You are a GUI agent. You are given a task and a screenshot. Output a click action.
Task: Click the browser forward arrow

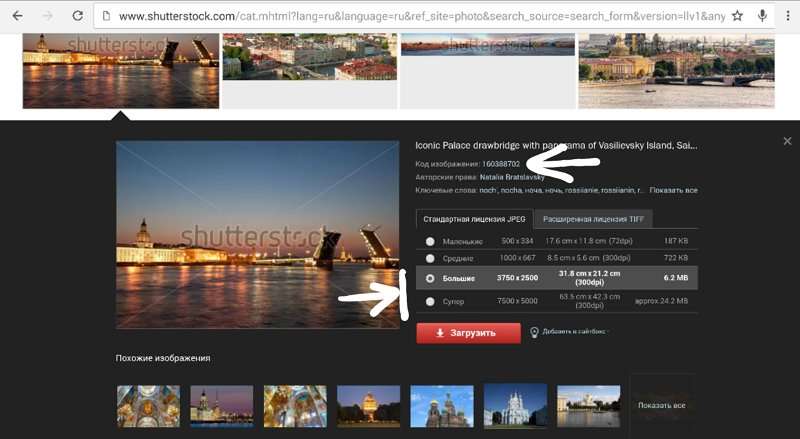pyautogui.click(x=47, y=16)
